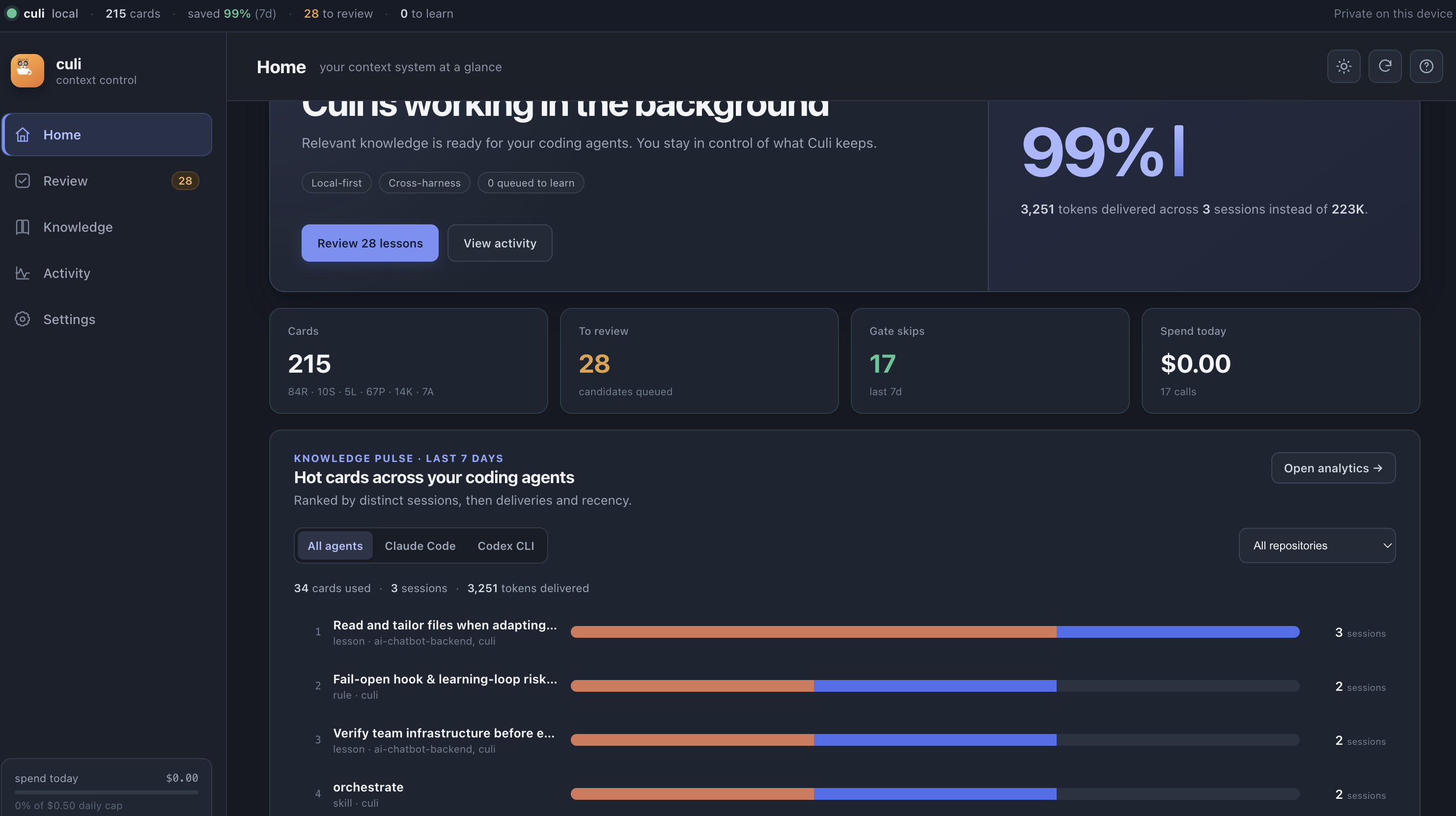Open the Review navigation item

pos(108,181)
